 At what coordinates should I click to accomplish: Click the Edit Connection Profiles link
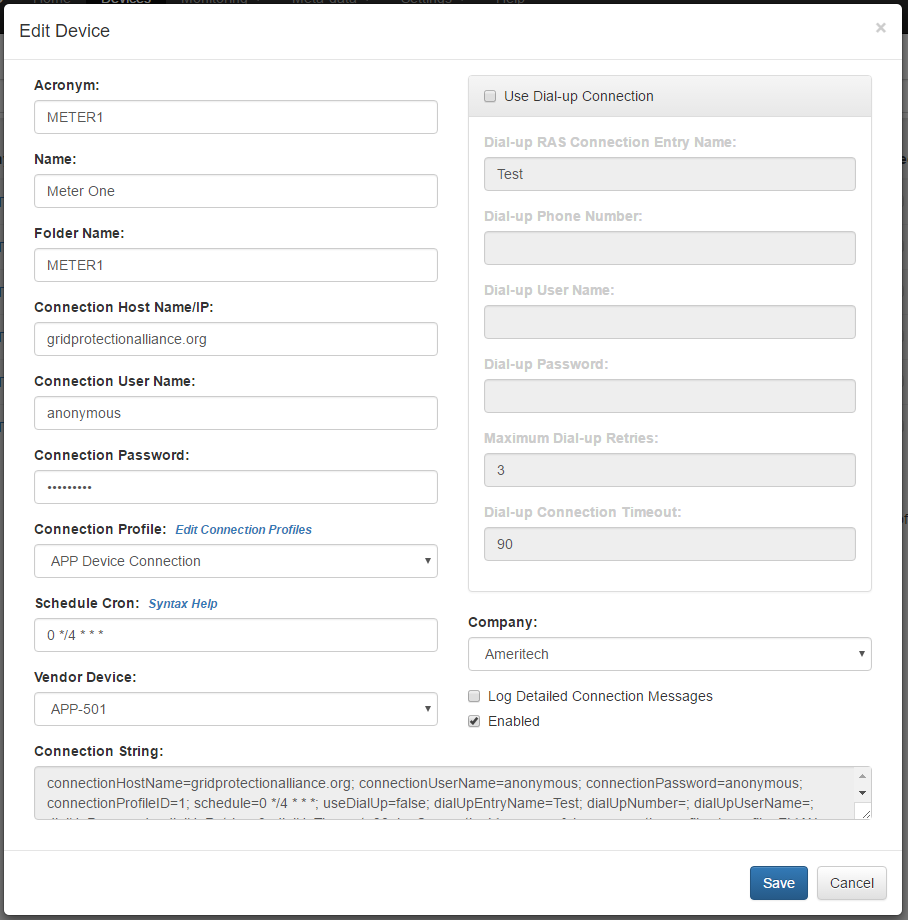(x=244, y=530)
